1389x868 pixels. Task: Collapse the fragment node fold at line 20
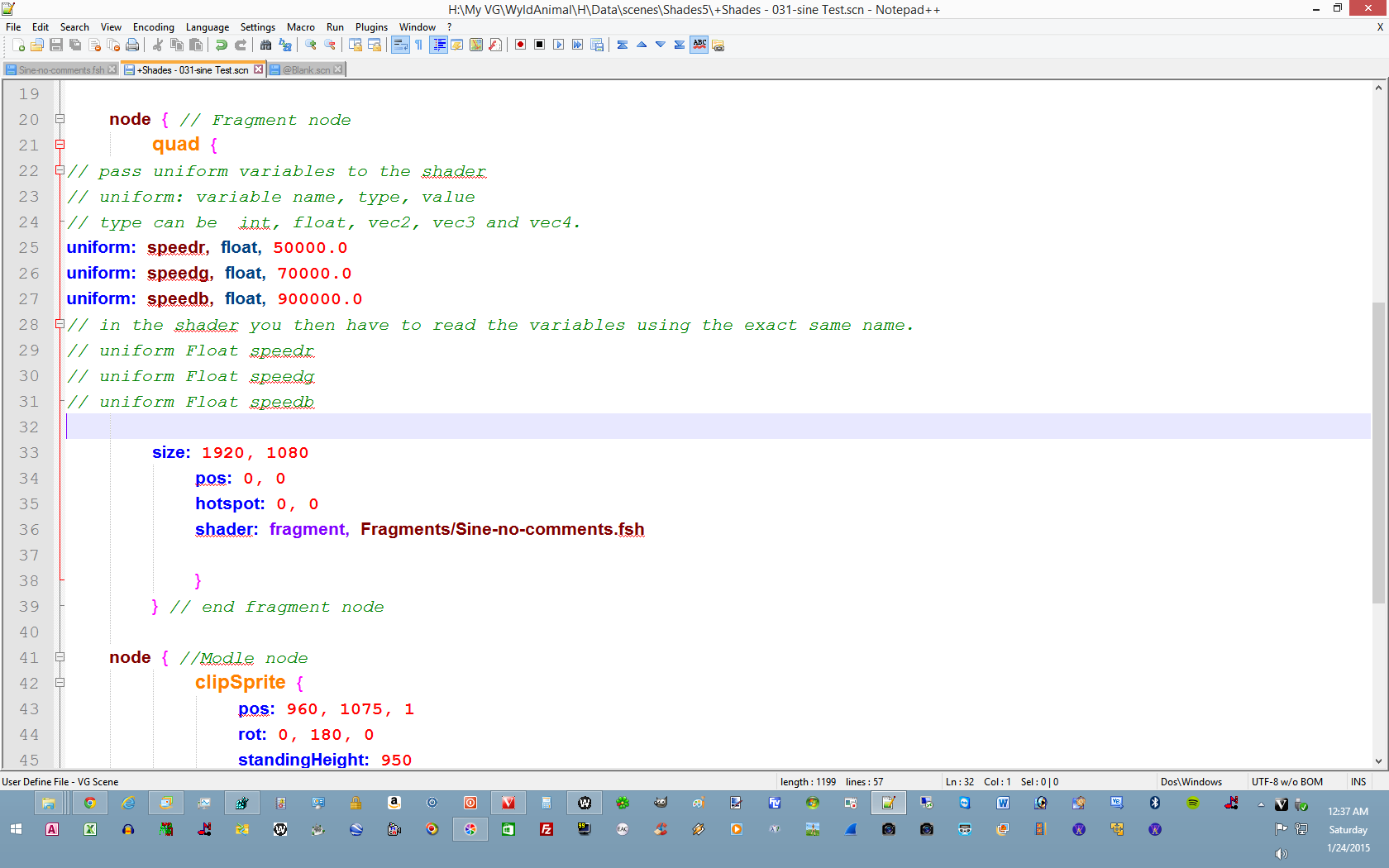click(x=60, y=119)
